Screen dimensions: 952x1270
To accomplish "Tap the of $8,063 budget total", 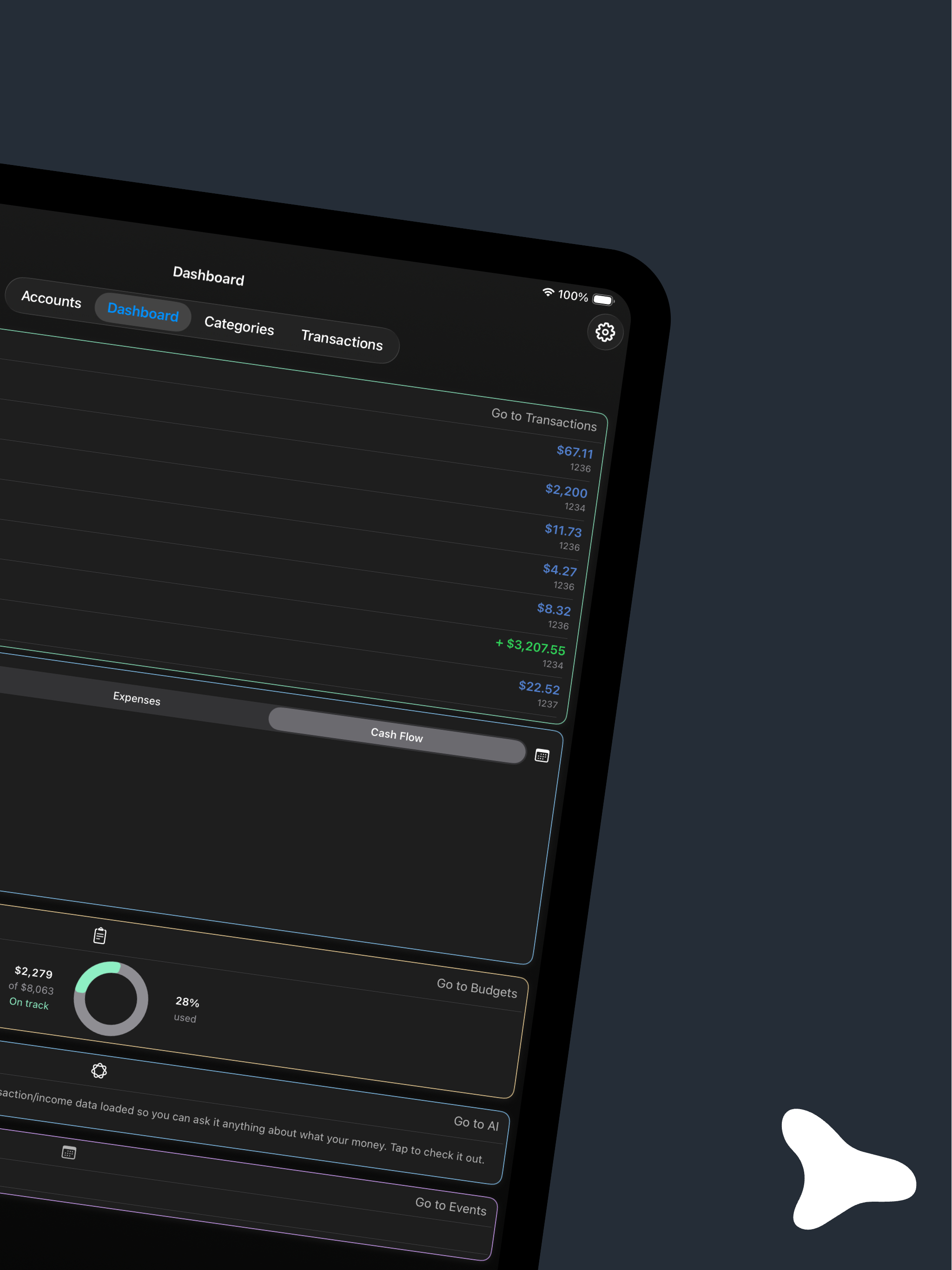I will [31, 987].
